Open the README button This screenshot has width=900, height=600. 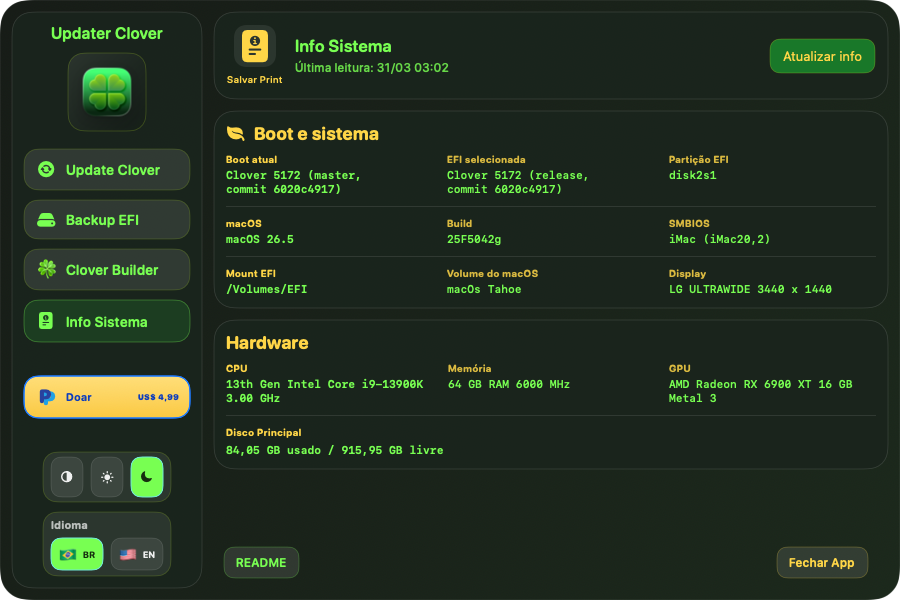tap(261, 562)
